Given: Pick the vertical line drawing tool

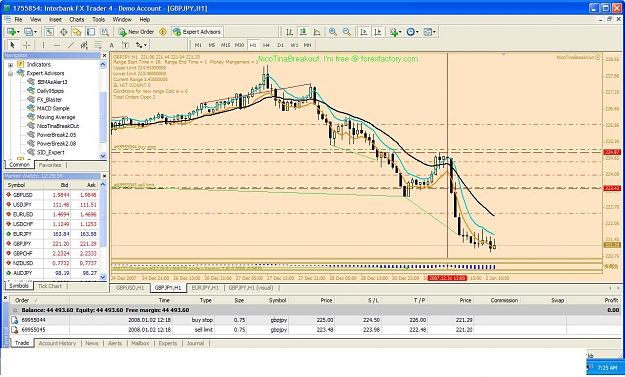Looking at the screenshot, I should tap(43, 45).
